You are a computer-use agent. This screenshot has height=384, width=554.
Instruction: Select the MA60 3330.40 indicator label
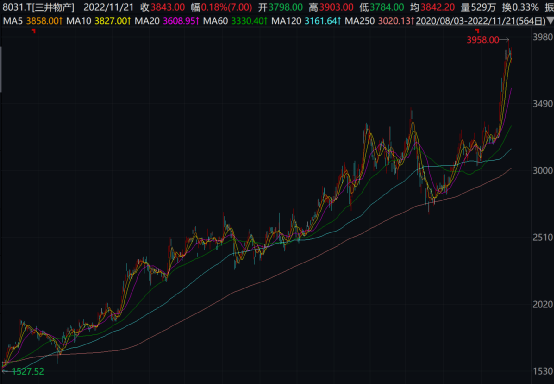235,21
